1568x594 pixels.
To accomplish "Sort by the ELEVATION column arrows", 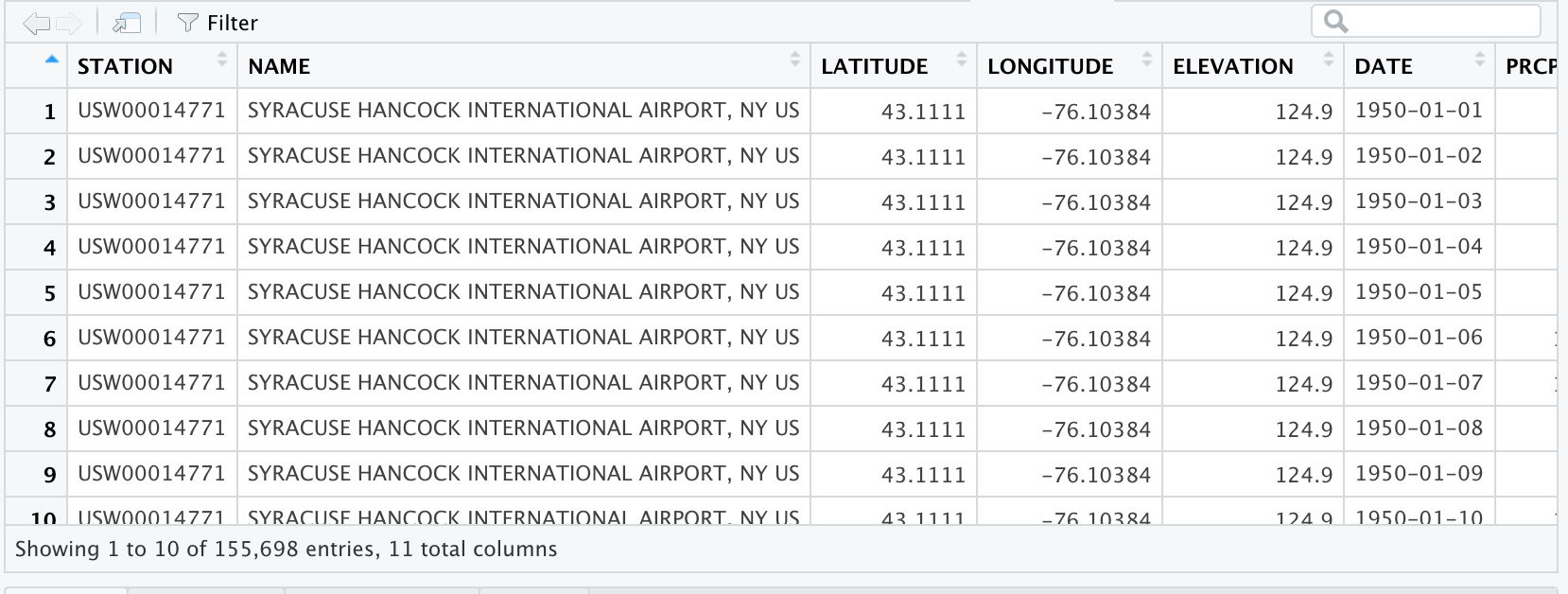I will click(1329, 60).
